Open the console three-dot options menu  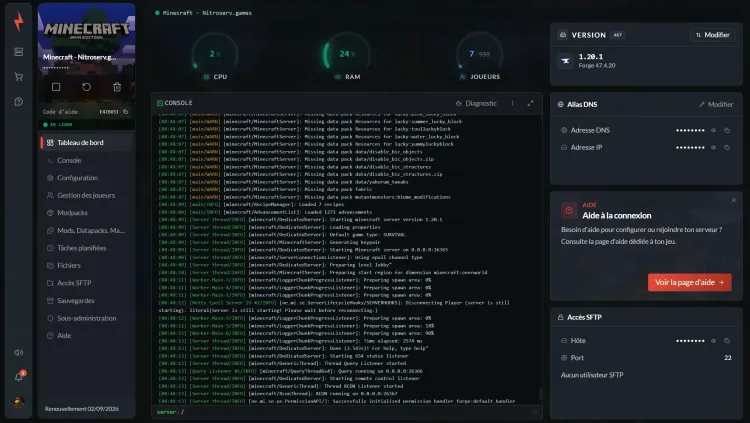(512, 103)
